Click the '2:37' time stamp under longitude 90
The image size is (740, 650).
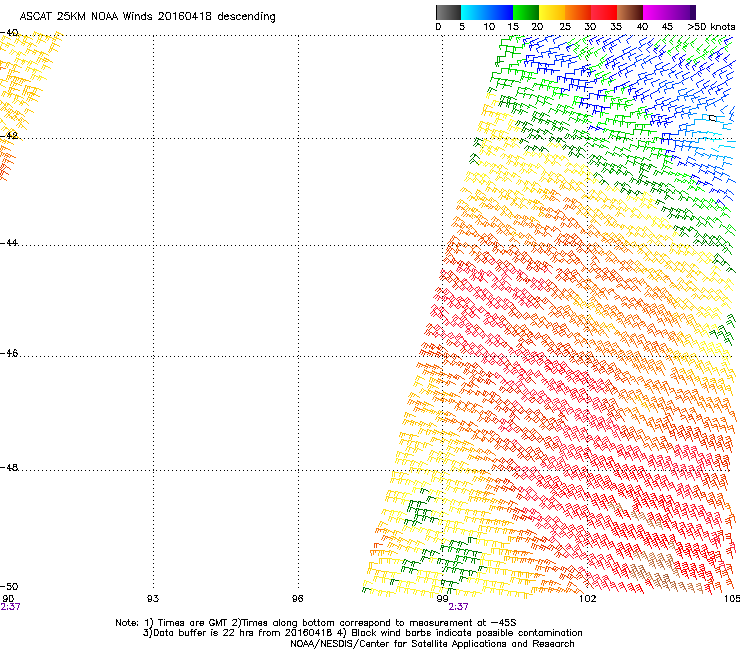(x=10, y=607)
